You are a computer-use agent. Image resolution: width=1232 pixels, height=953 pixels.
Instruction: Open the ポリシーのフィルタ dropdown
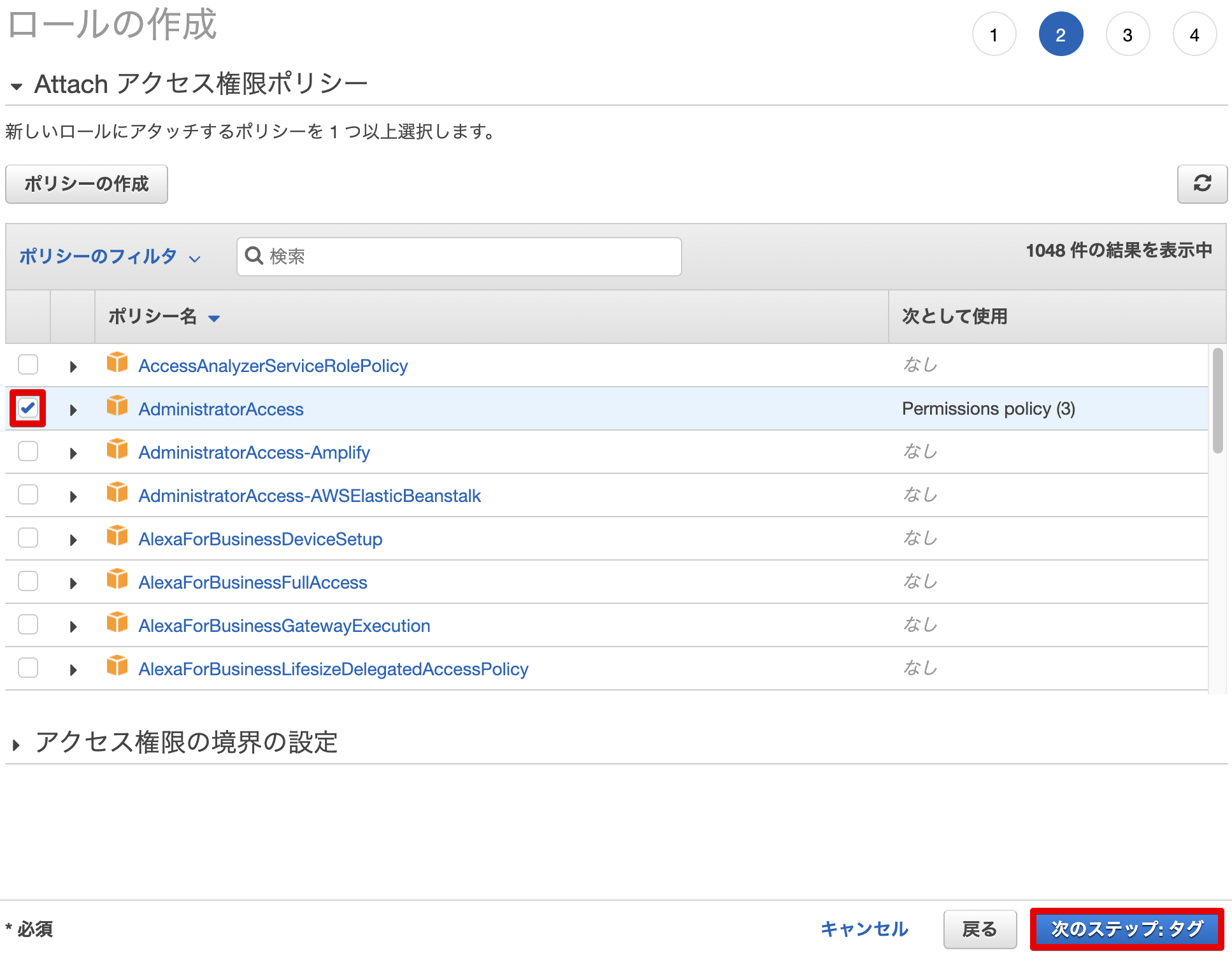[x=108, y=257]
